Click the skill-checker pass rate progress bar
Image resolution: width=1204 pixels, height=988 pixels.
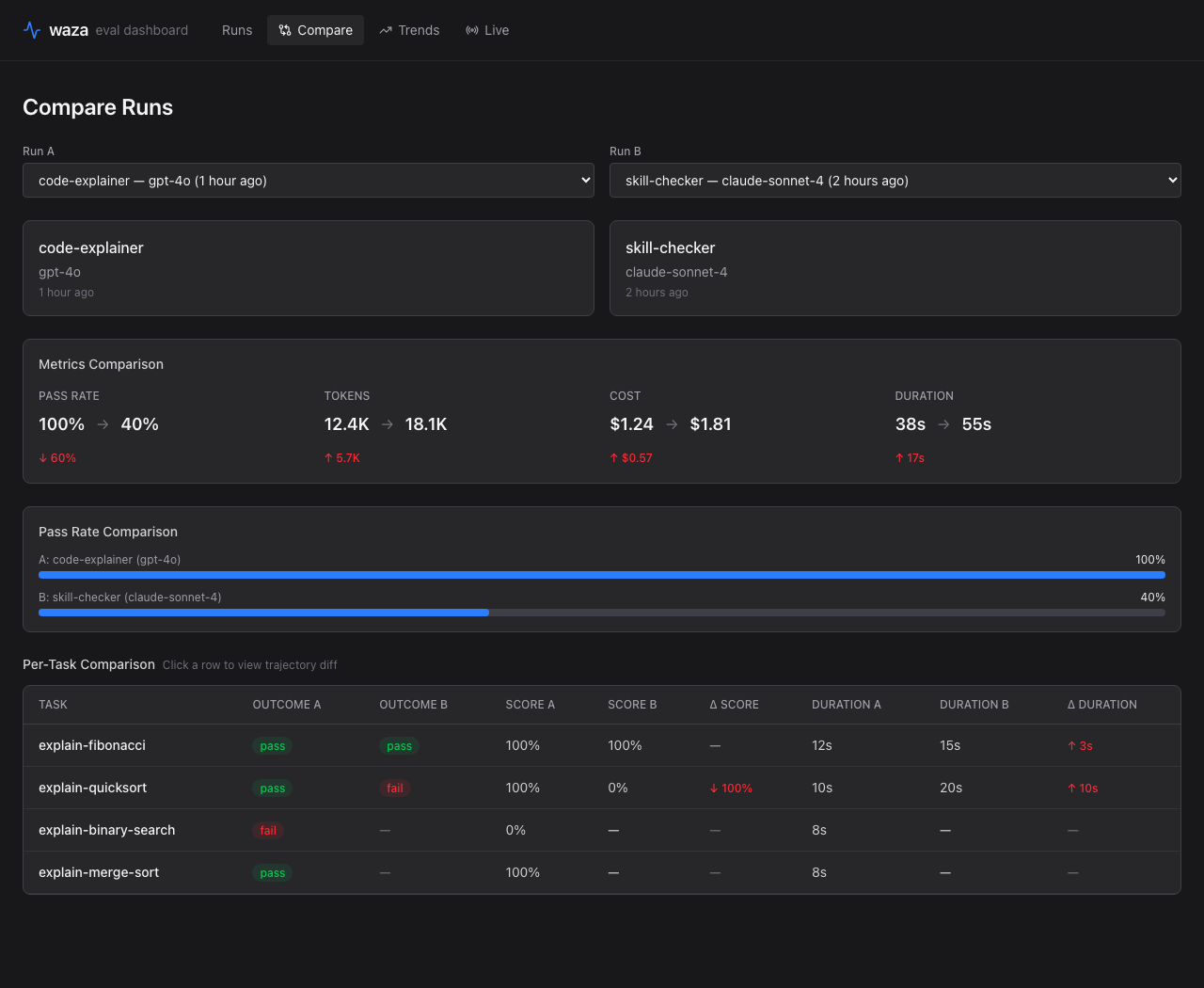coord(601,613)
